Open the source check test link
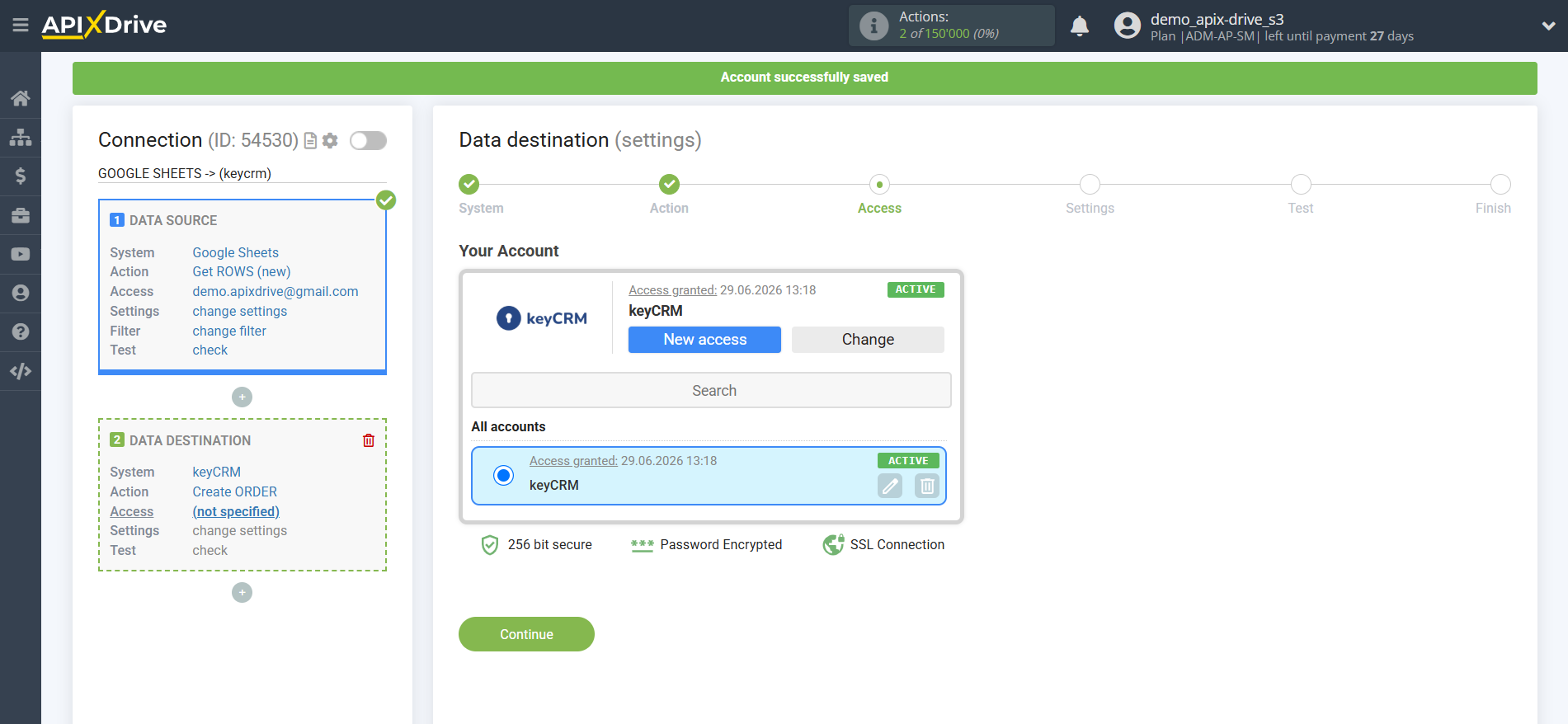The image size is (1568, 724). (210, 350)
